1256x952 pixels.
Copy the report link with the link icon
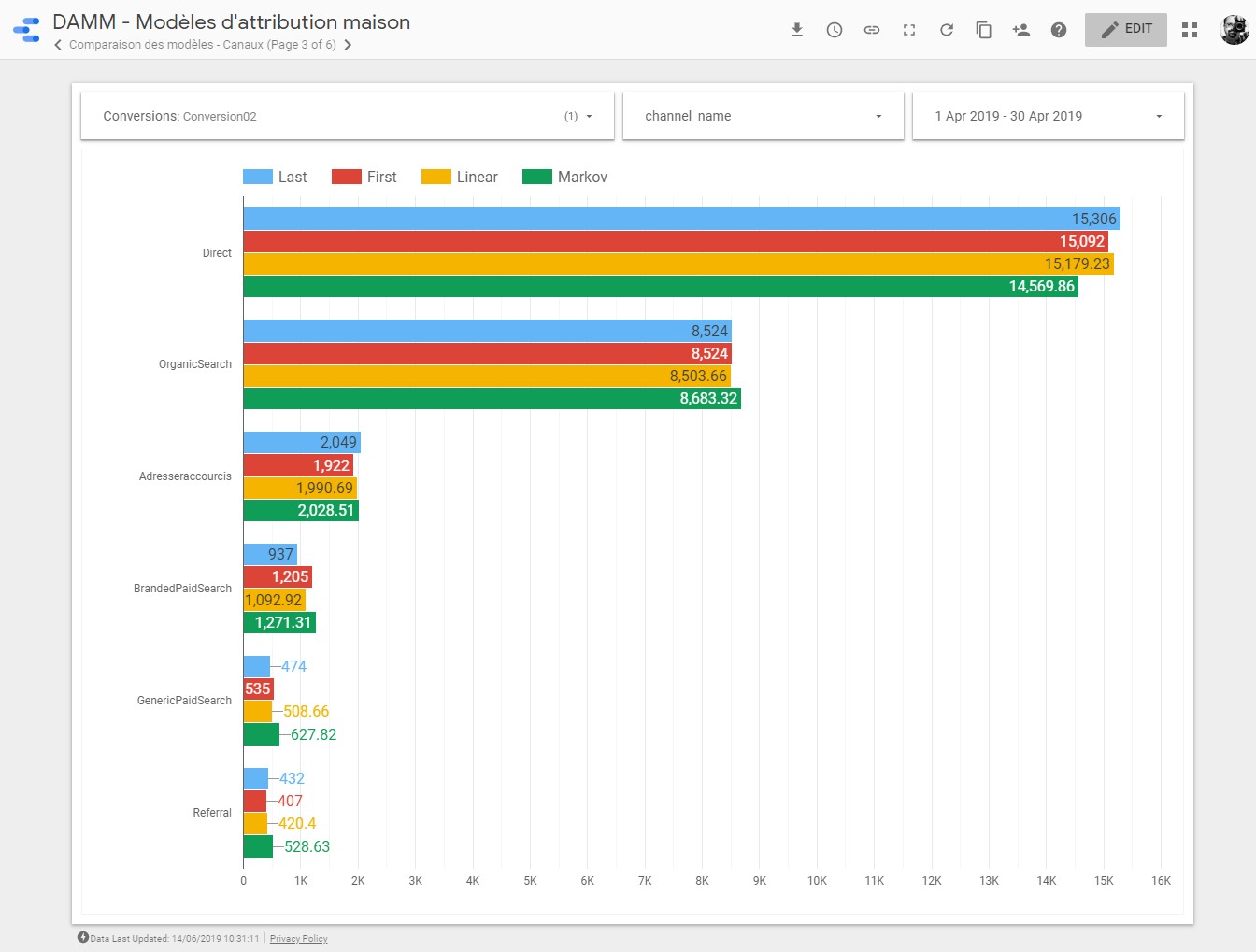(x=872, y=30)
